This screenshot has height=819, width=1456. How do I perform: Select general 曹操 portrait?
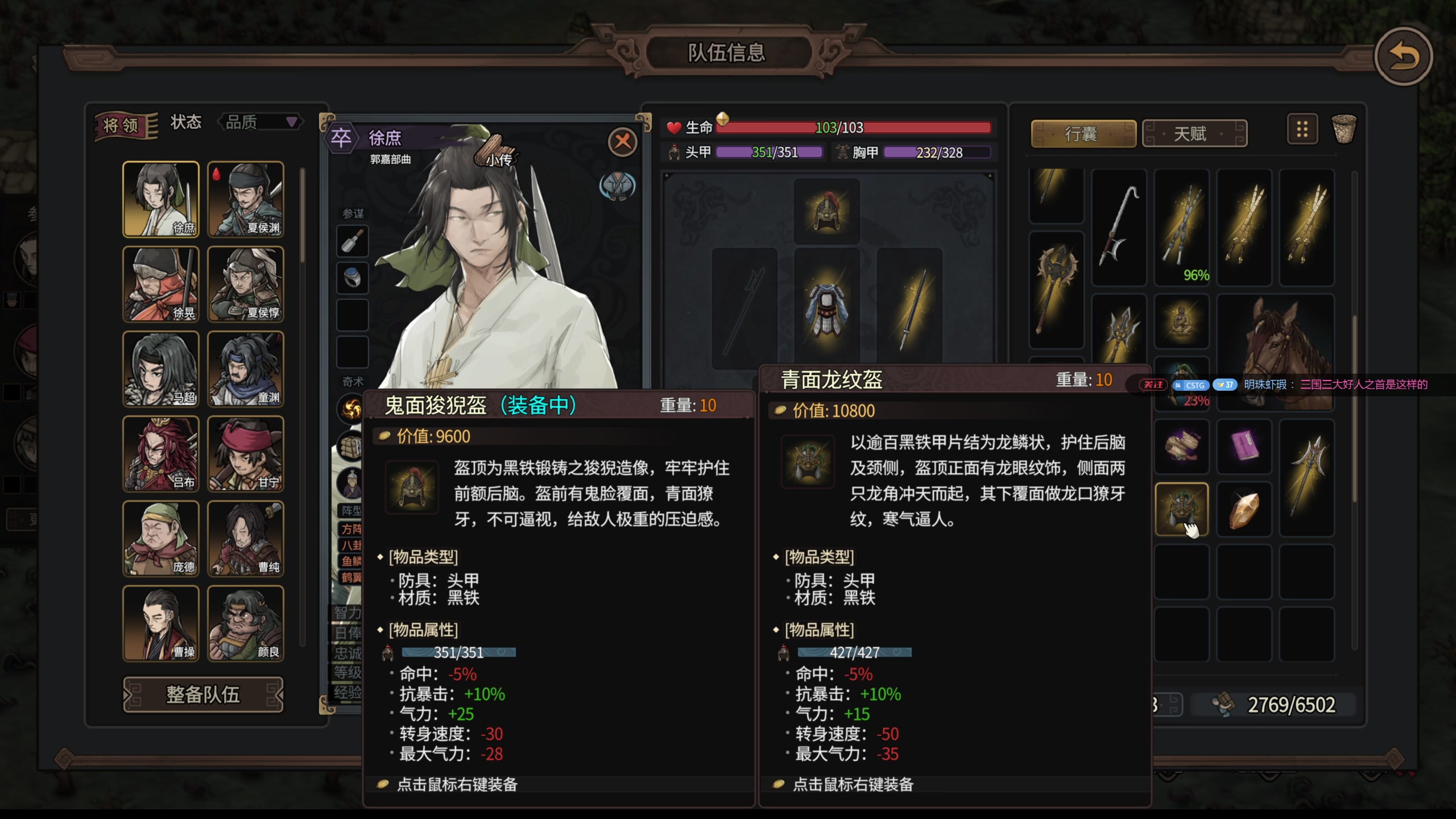[x=161, y=623]
